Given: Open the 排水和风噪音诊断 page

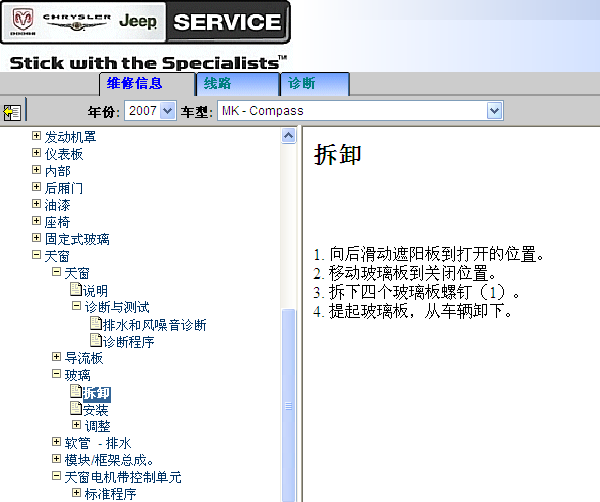Looking at the screenshot, I should pos(155,325).
